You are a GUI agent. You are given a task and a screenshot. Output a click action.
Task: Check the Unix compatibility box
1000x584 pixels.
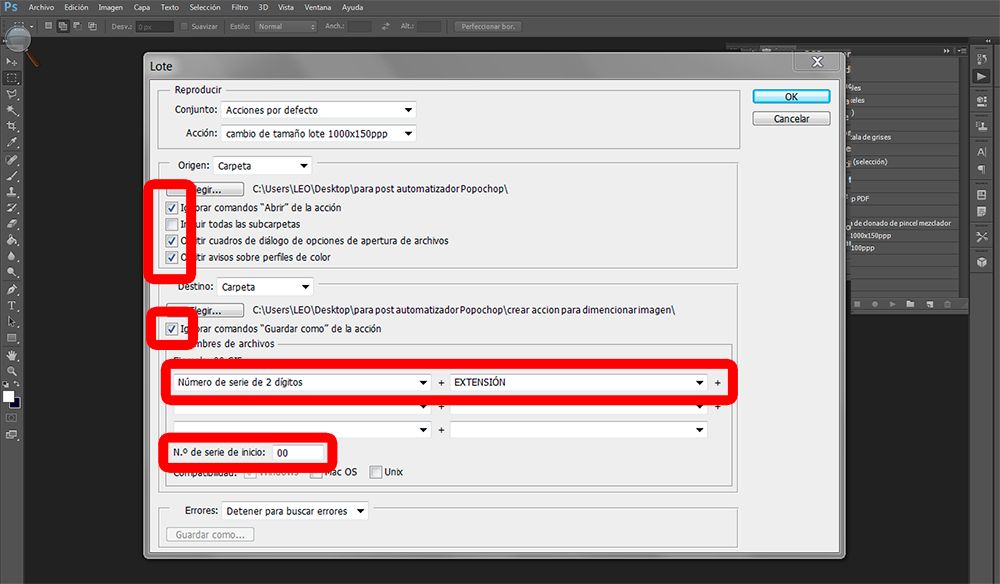click(x=376, y=472)
